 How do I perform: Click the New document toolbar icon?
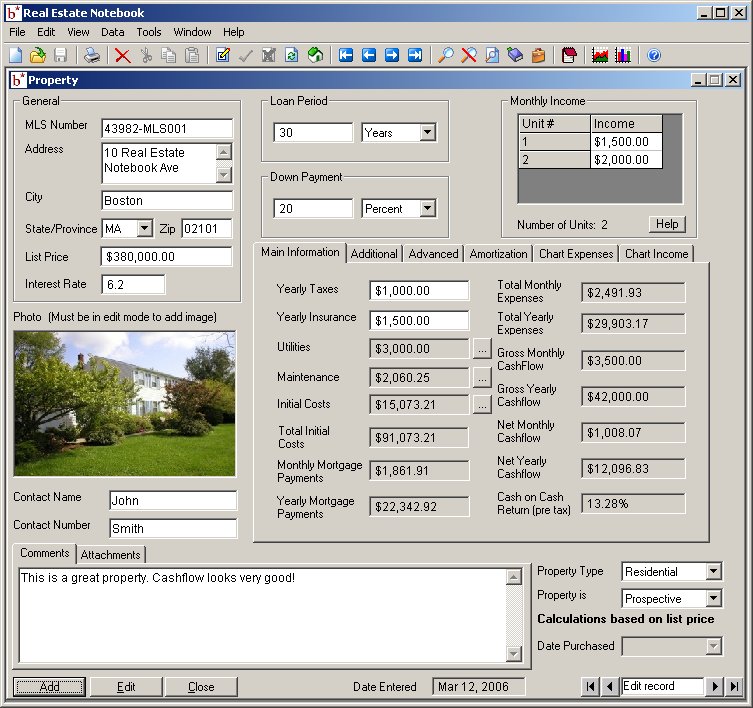(15, 56)
